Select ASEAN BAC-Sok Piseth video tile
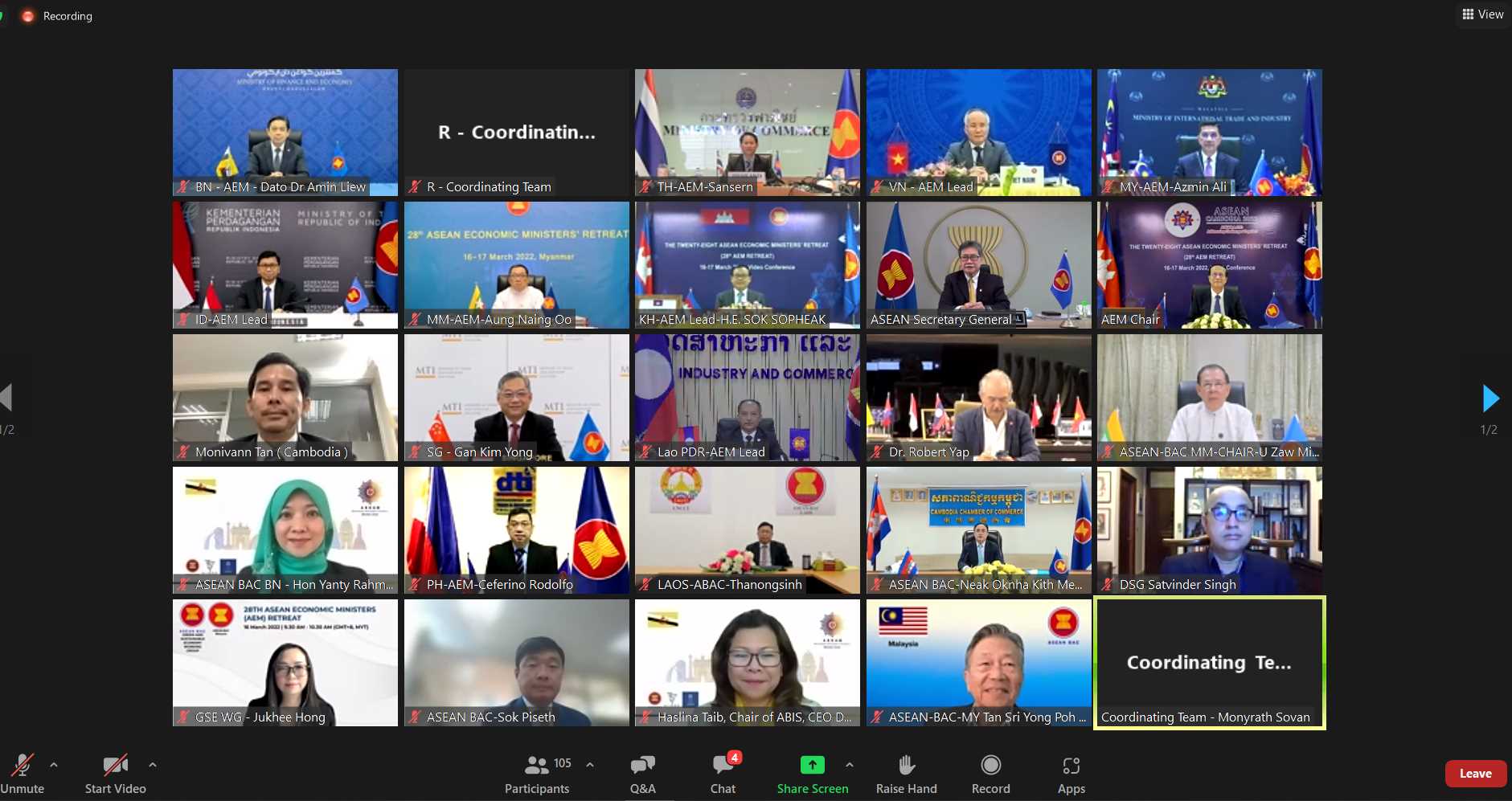Viewport: 1512px width, 801px height. [517, 663]
